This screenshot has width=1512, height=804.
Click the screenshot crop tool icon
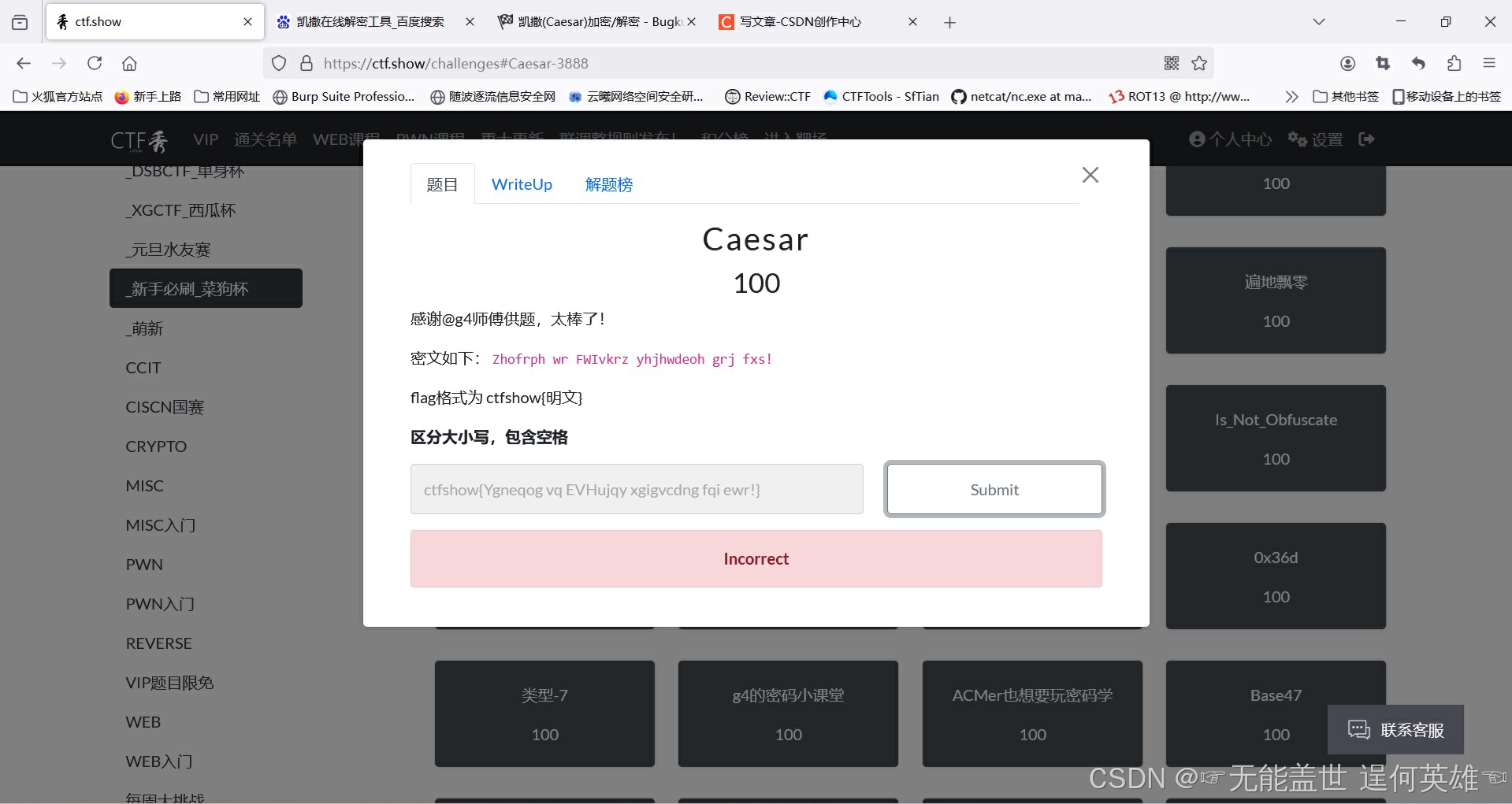click(x=1383, y=63)
